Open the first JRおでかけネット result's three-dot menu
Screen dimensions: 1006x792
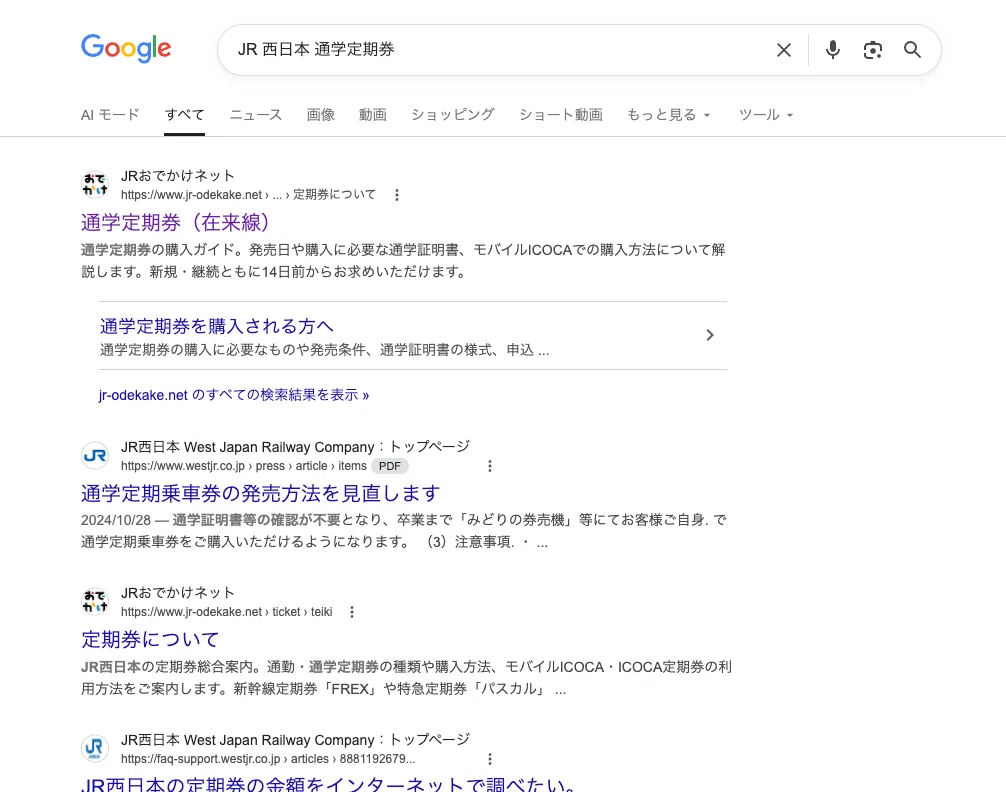(396, 195)
